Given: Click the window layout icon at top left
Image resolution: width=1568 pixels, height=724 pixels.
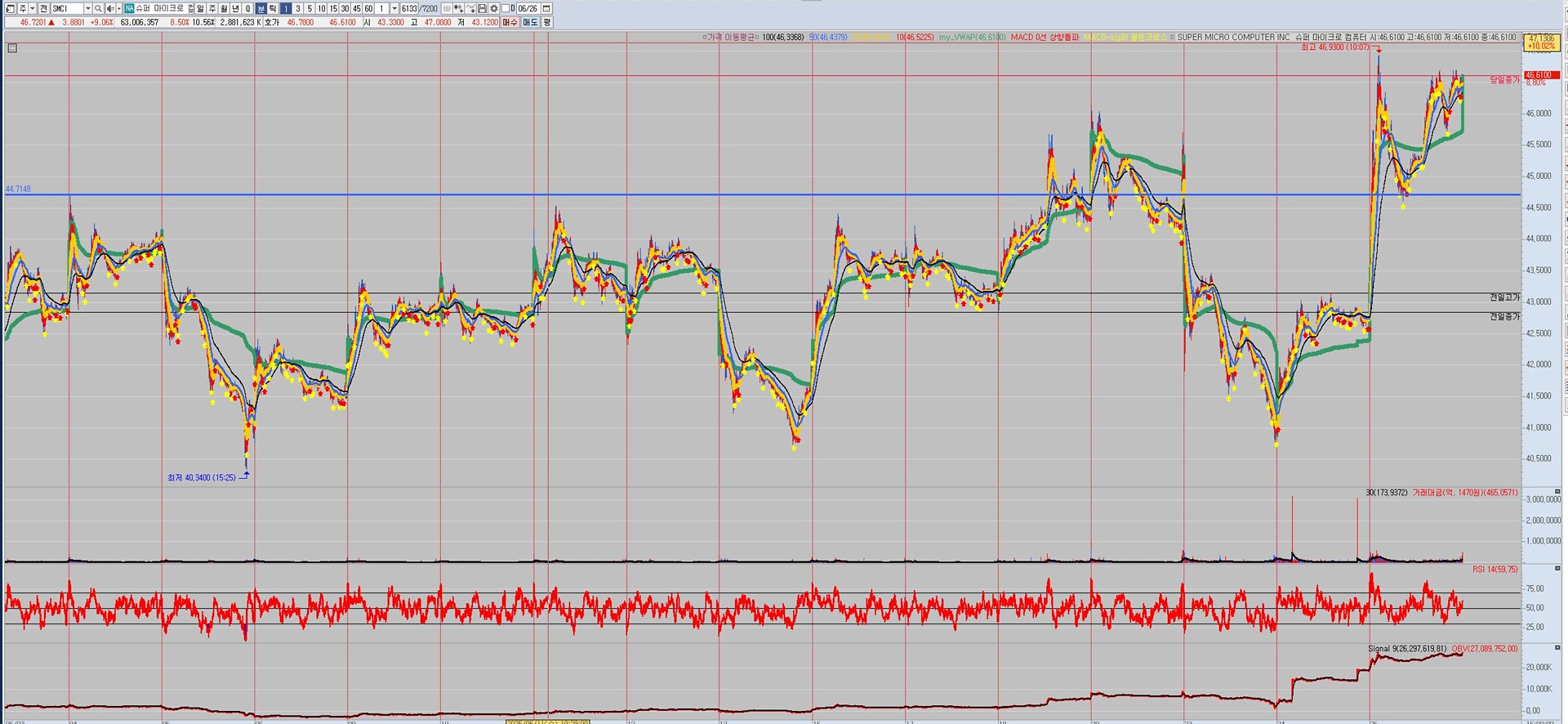Looking at the screenshot, I should [x=10, y=8].
